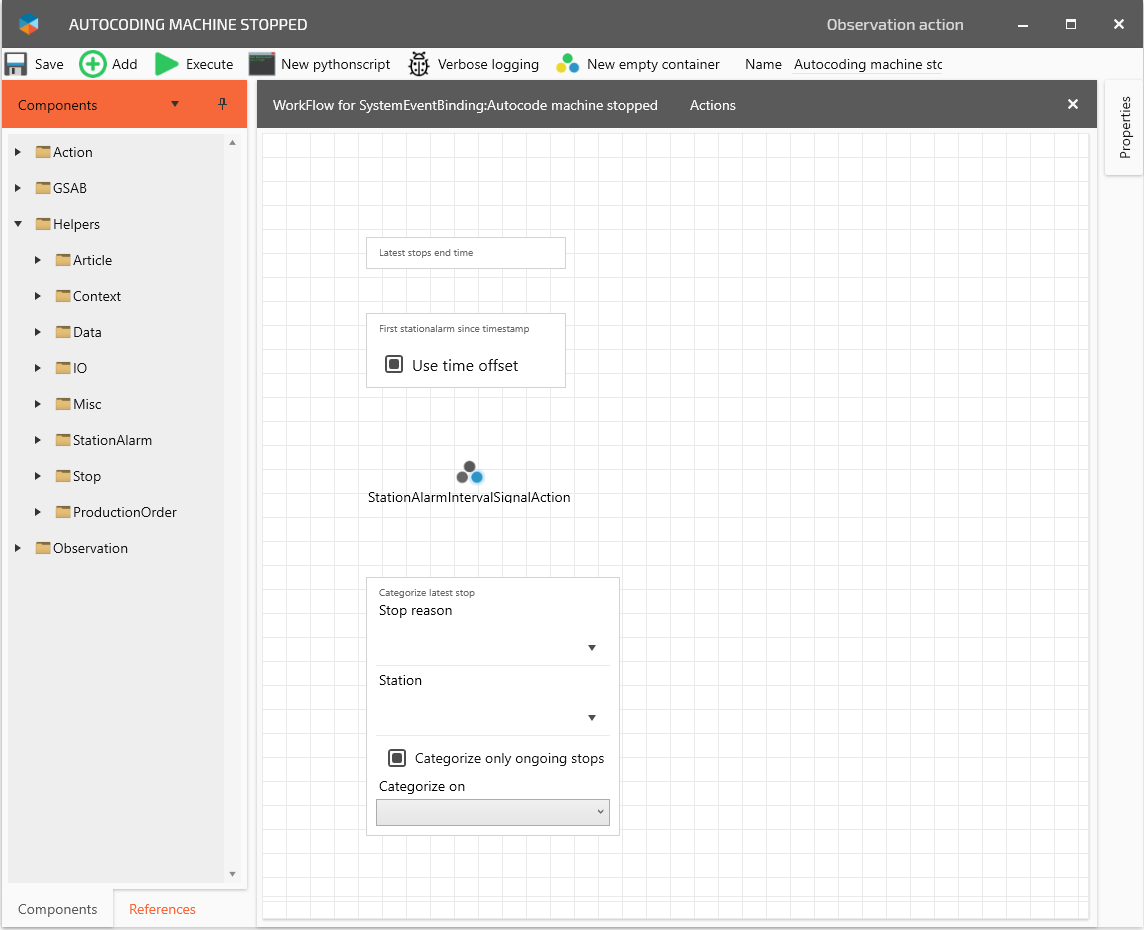1144x930 pixels.
Task: Toggle Categorize only ongoing stops checkbox
Action: (x=397, y=758)
